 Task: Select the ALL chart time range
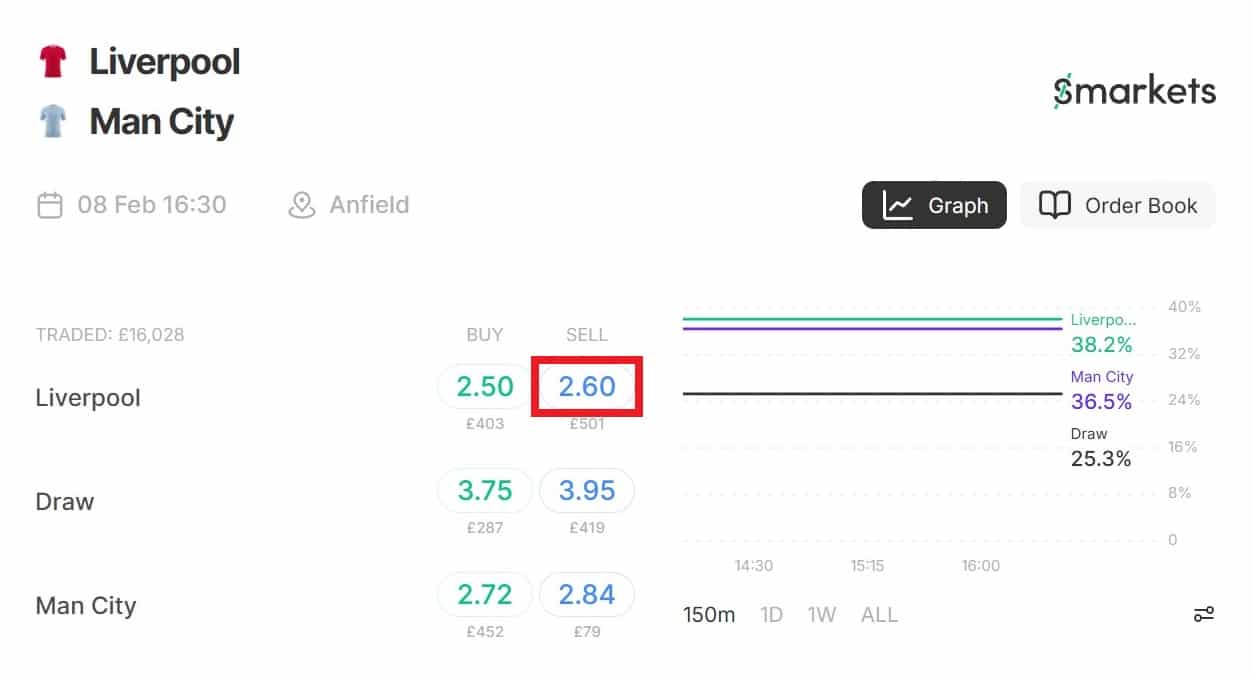click(x=879, y=615)
